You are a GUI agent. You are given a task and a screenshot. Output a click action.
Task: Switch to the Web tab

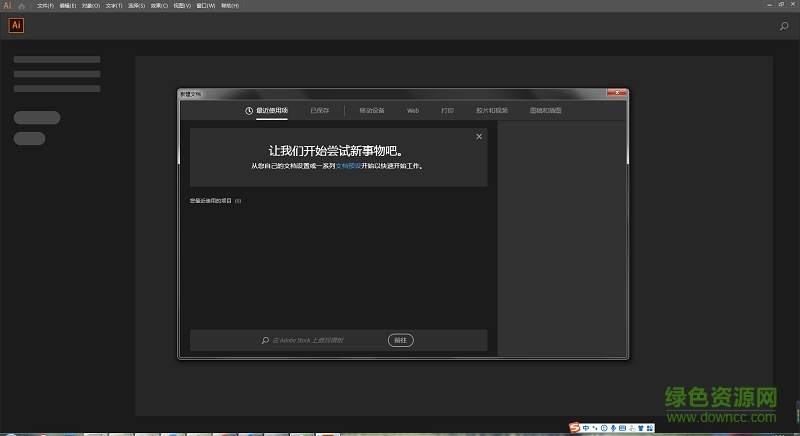pos(412,110)
